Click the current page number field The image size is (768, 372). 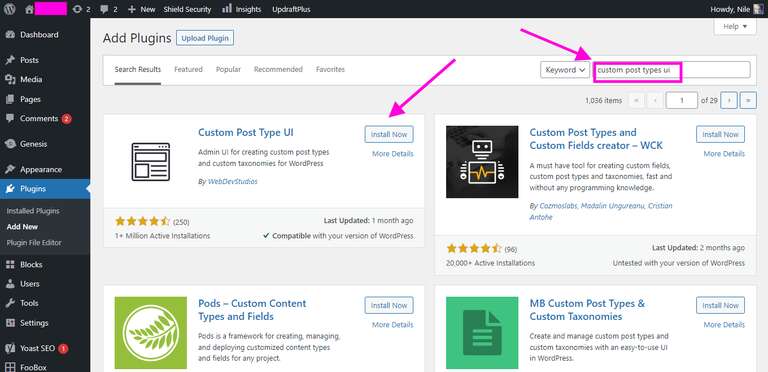[681, 100]
